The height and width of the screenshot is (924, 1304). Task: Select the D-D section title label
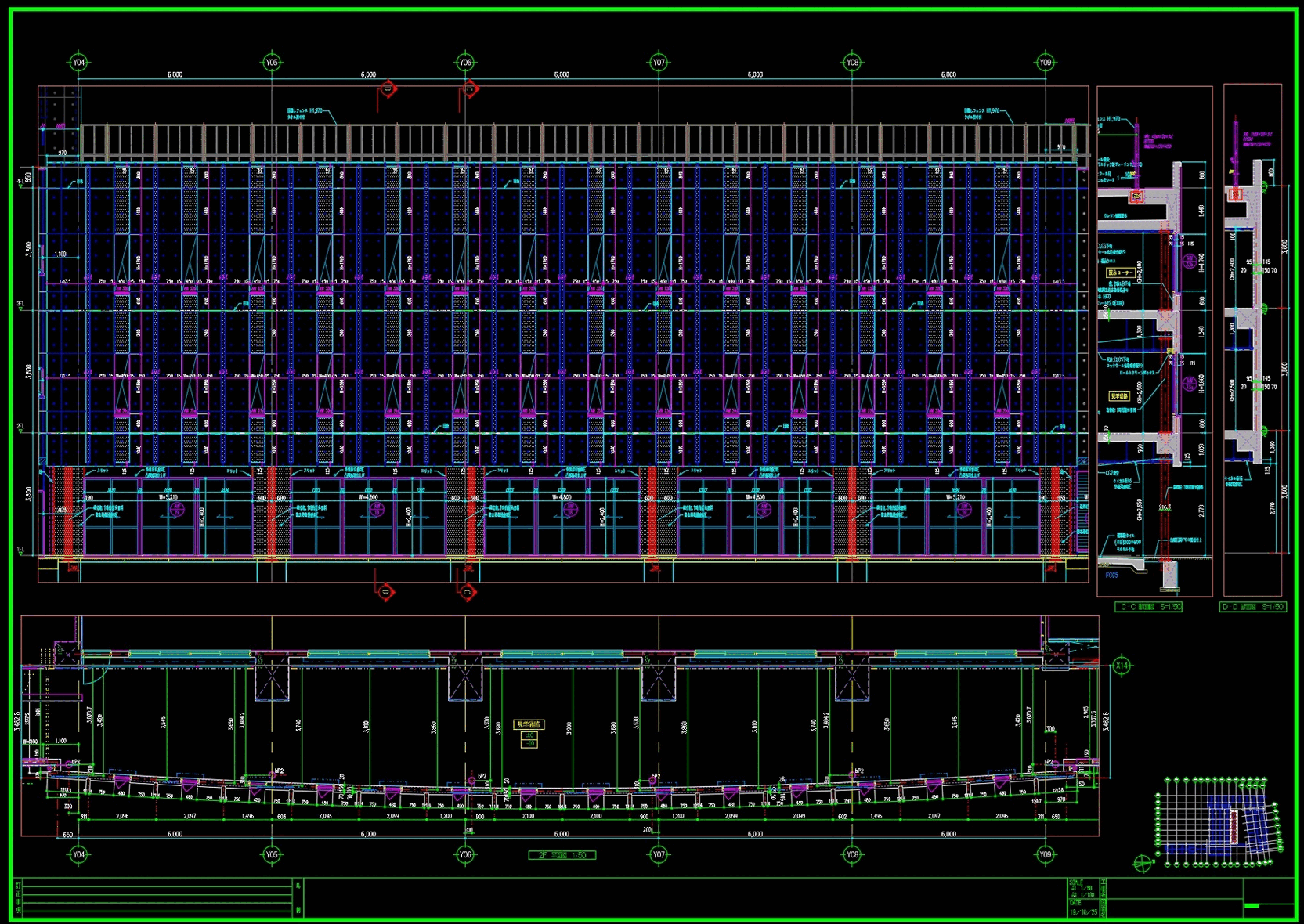click(1253, 607)
